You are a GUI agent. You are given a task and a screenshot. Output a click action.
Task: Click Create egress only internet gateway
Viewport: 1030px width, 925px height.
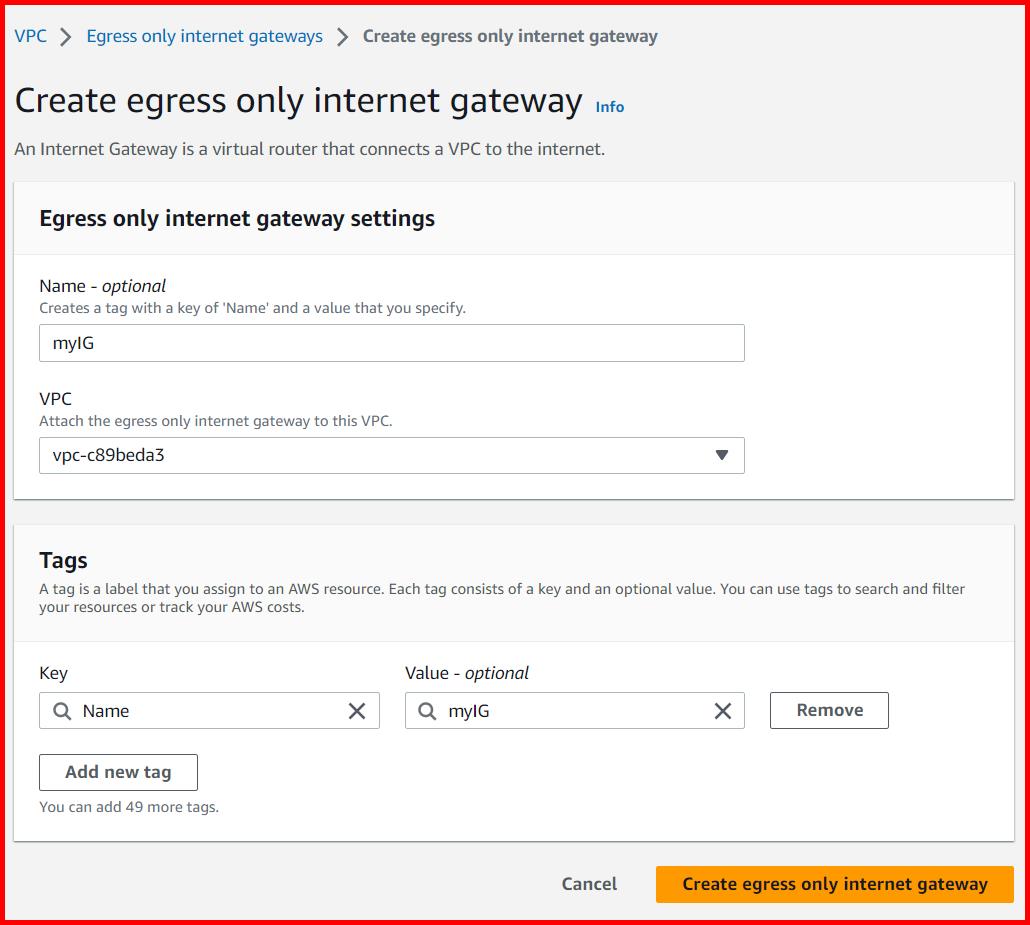834,884
